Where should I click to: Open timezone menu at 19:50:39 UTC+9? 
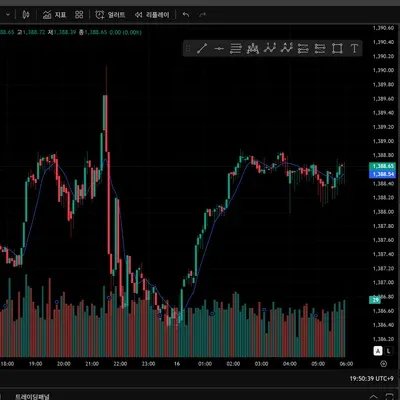coord(371,379)
